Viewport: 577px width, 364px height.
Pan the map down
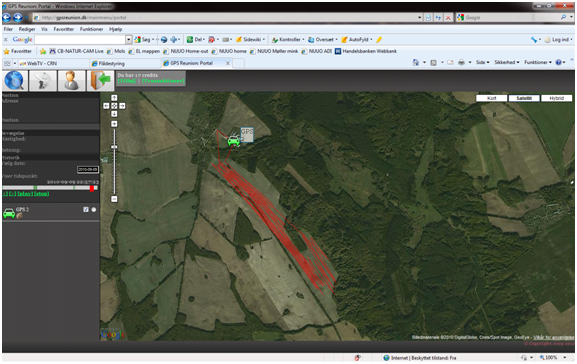click(114, 114)
